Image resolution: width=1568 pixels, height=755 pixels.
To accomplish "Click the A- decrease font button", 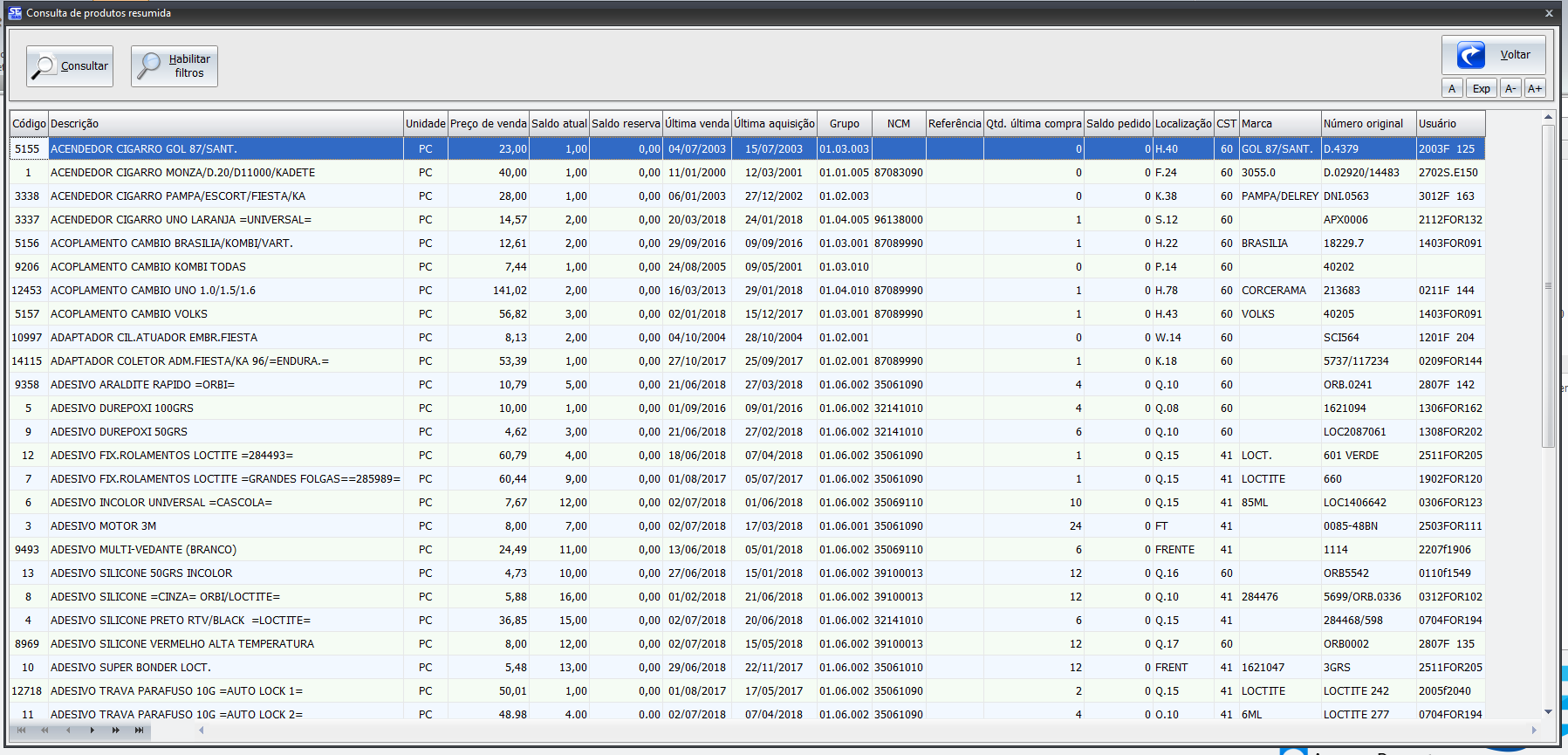I will tap(1510, 88).
